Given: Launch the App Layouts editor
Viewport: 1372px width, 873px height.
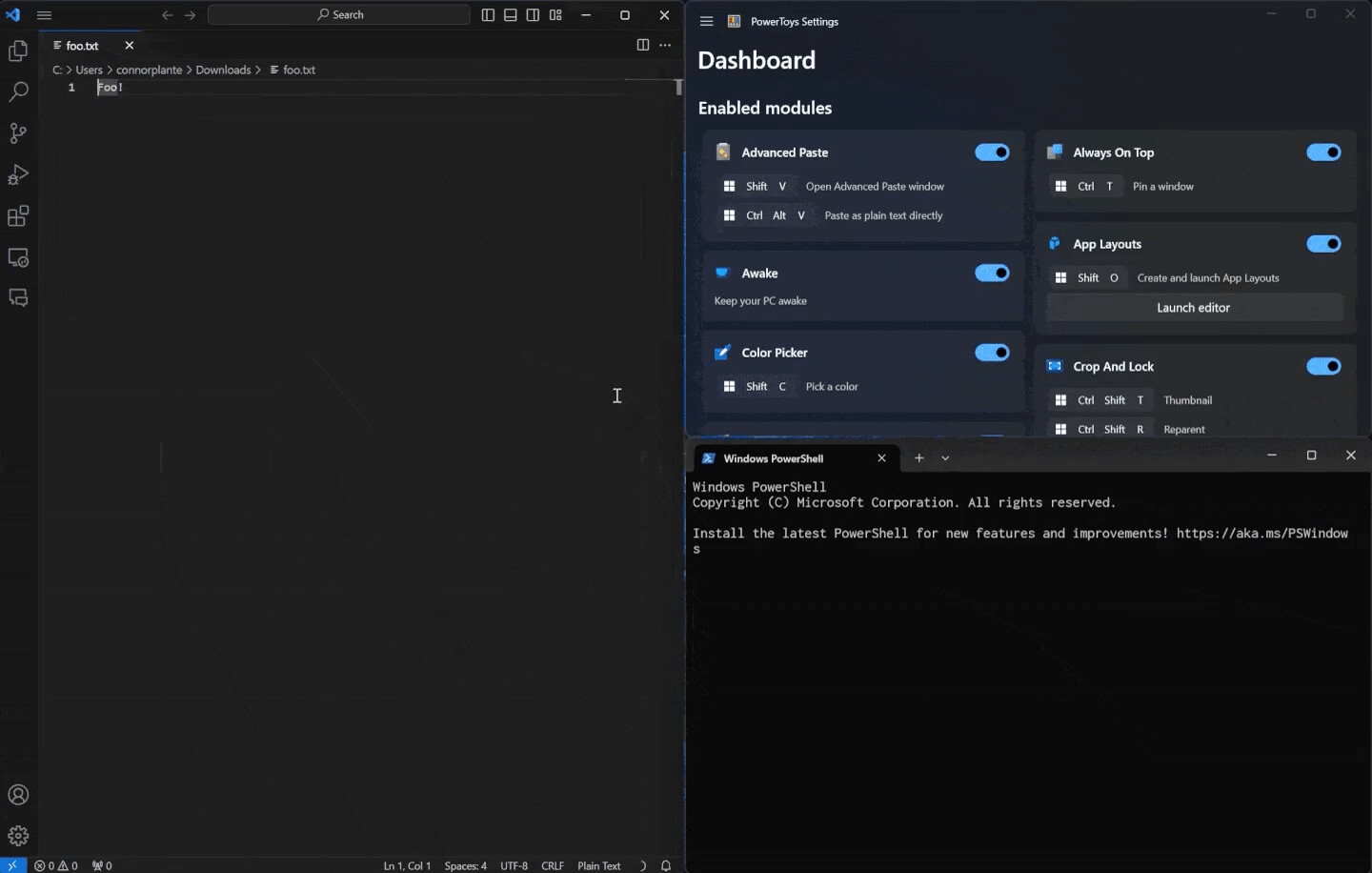Looking at the screenshot, I should [x=1194, y=308].
